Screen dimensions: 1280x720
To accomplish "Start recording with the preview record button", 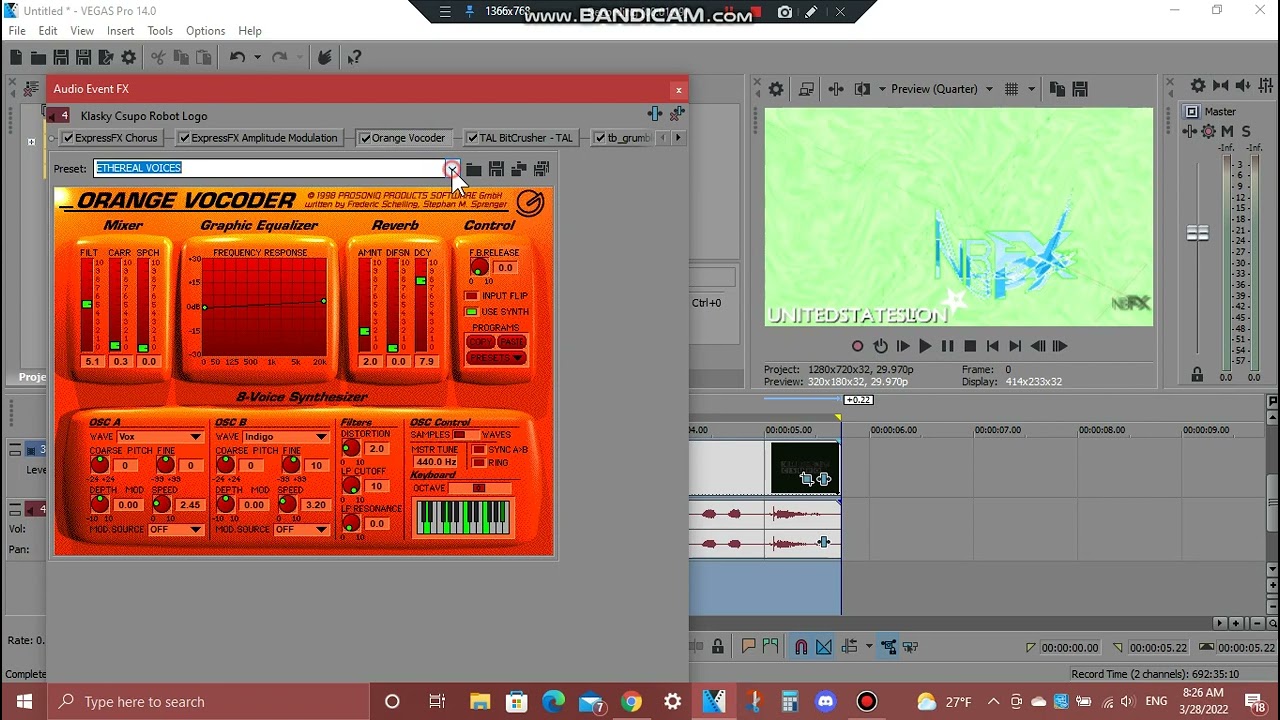I will pyautogui.click(x=857, y=346).
